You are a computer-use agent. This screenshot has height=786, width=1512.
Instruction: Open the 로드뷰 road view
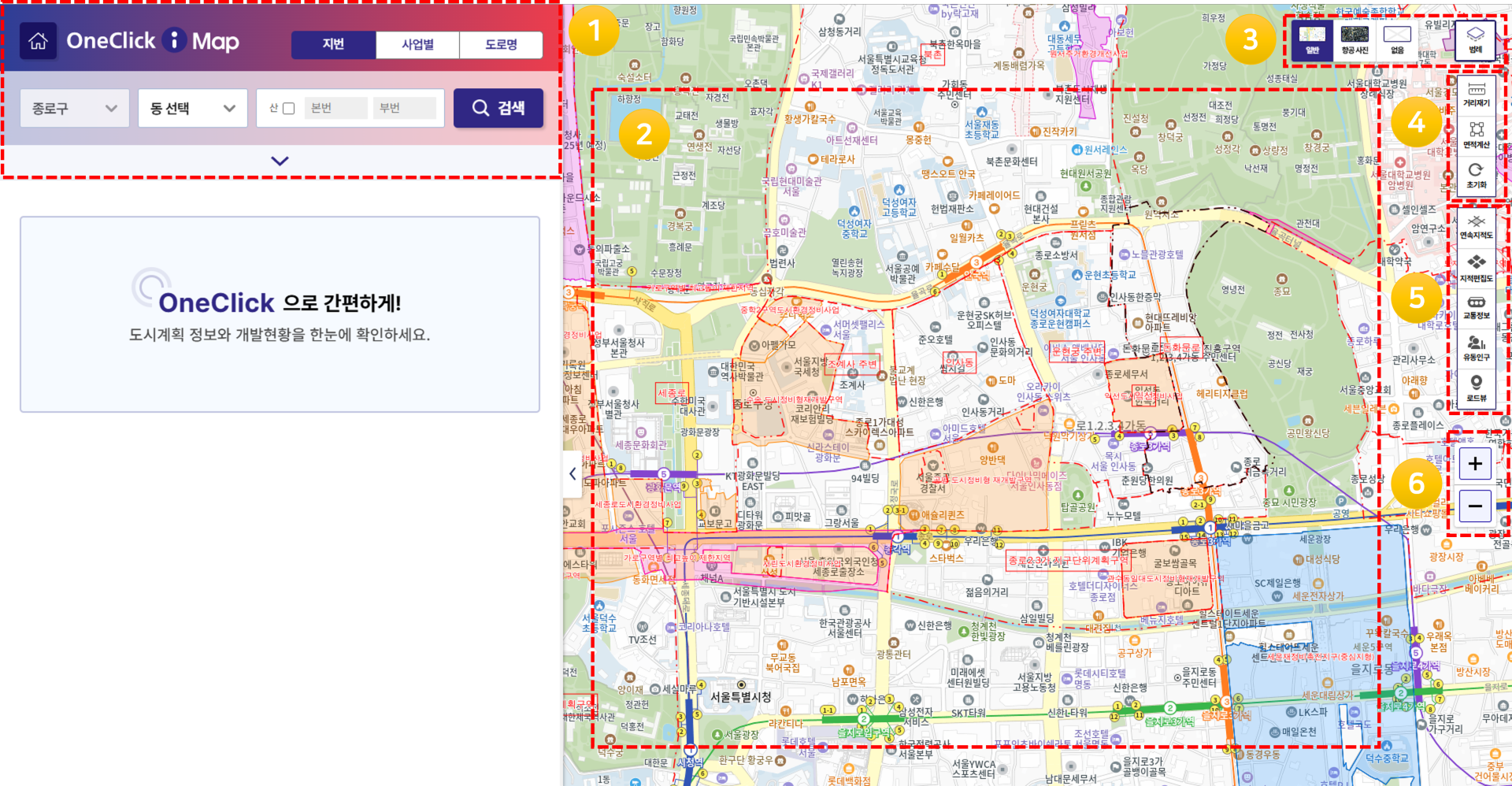click(x=1477, y=388)
